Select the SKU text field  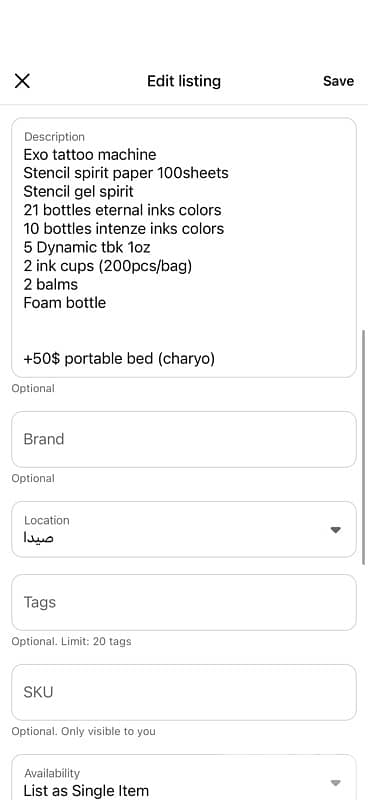pyautogui.click(x=184, y=692)
